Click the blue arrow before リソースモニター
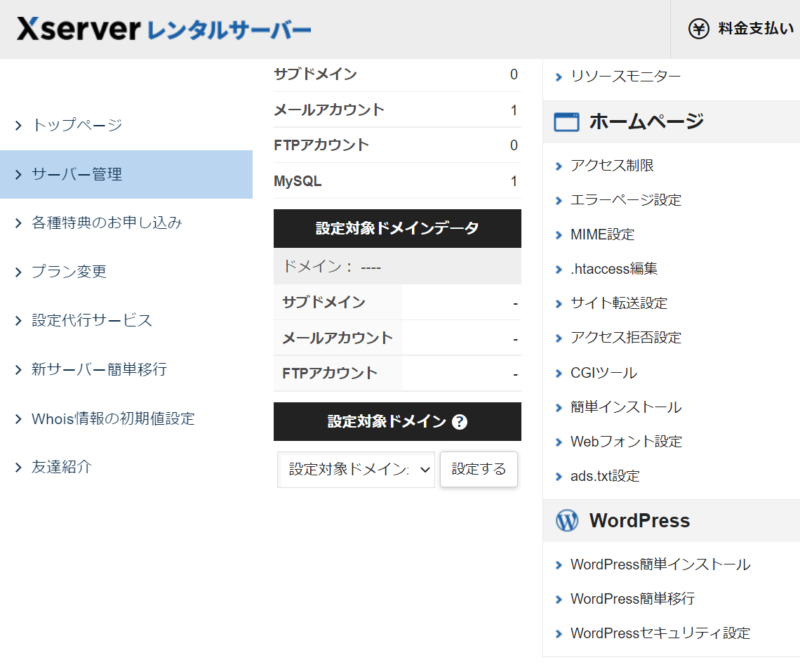This screenshot has width=800, height=667. point(559,77)
